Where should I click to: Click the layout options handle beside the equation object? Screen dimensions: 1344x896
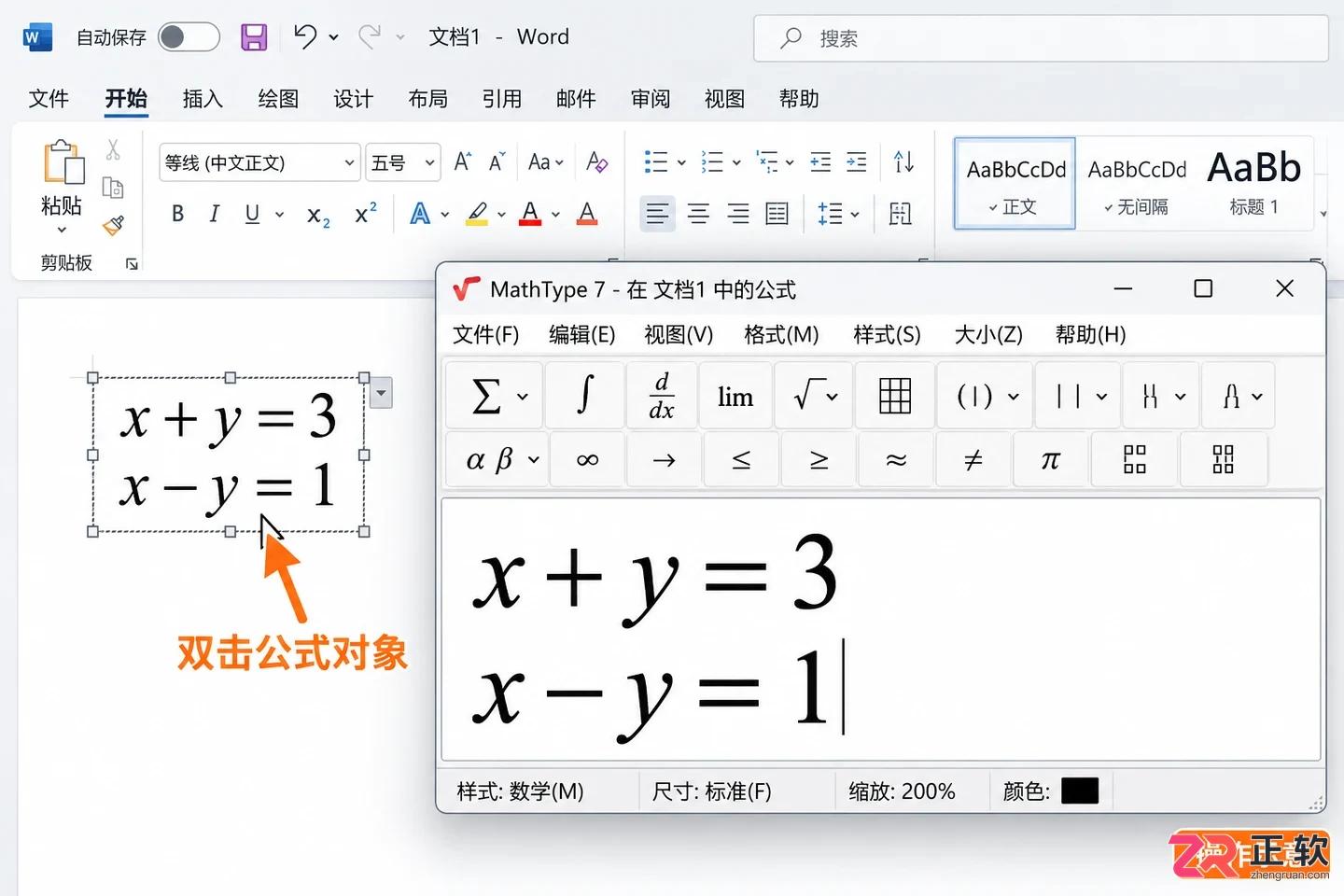coord(381,393)
